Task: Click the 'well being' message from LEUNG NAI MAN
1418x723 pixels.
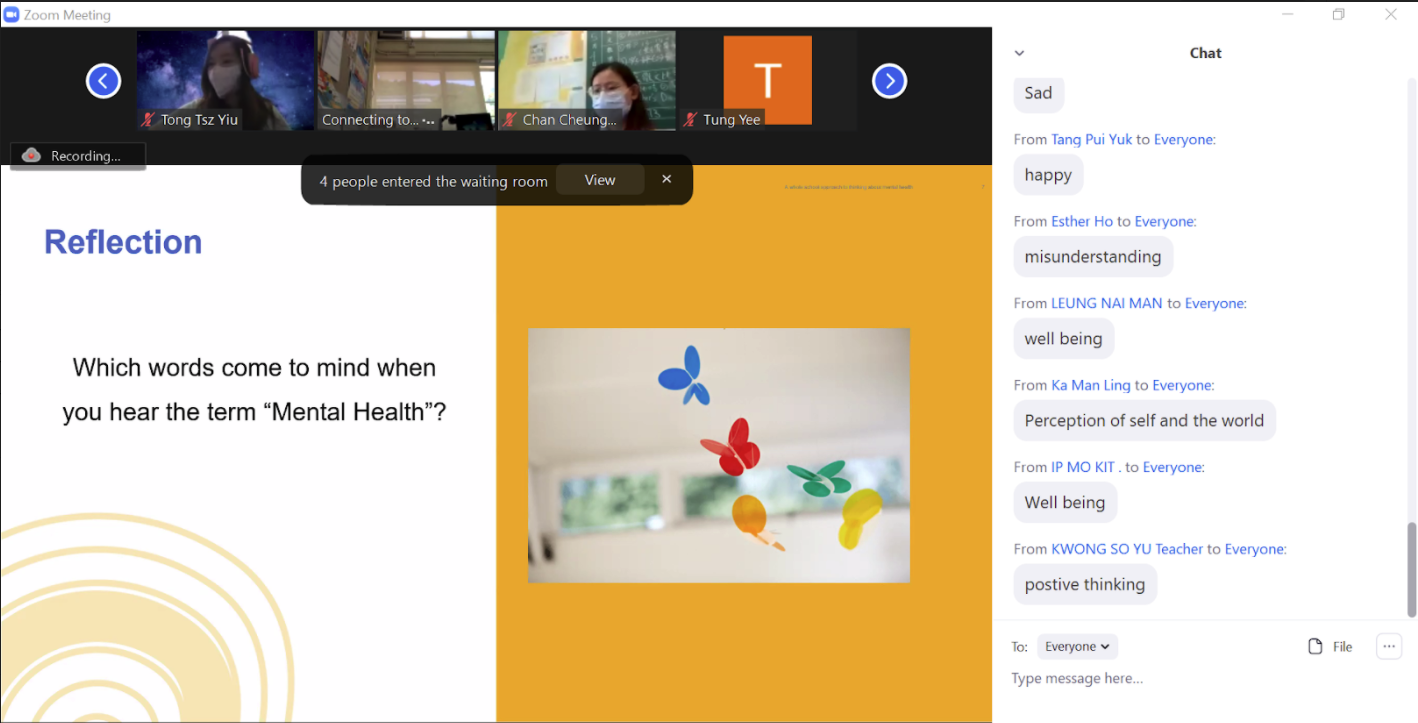Action: click(1064, 339)
